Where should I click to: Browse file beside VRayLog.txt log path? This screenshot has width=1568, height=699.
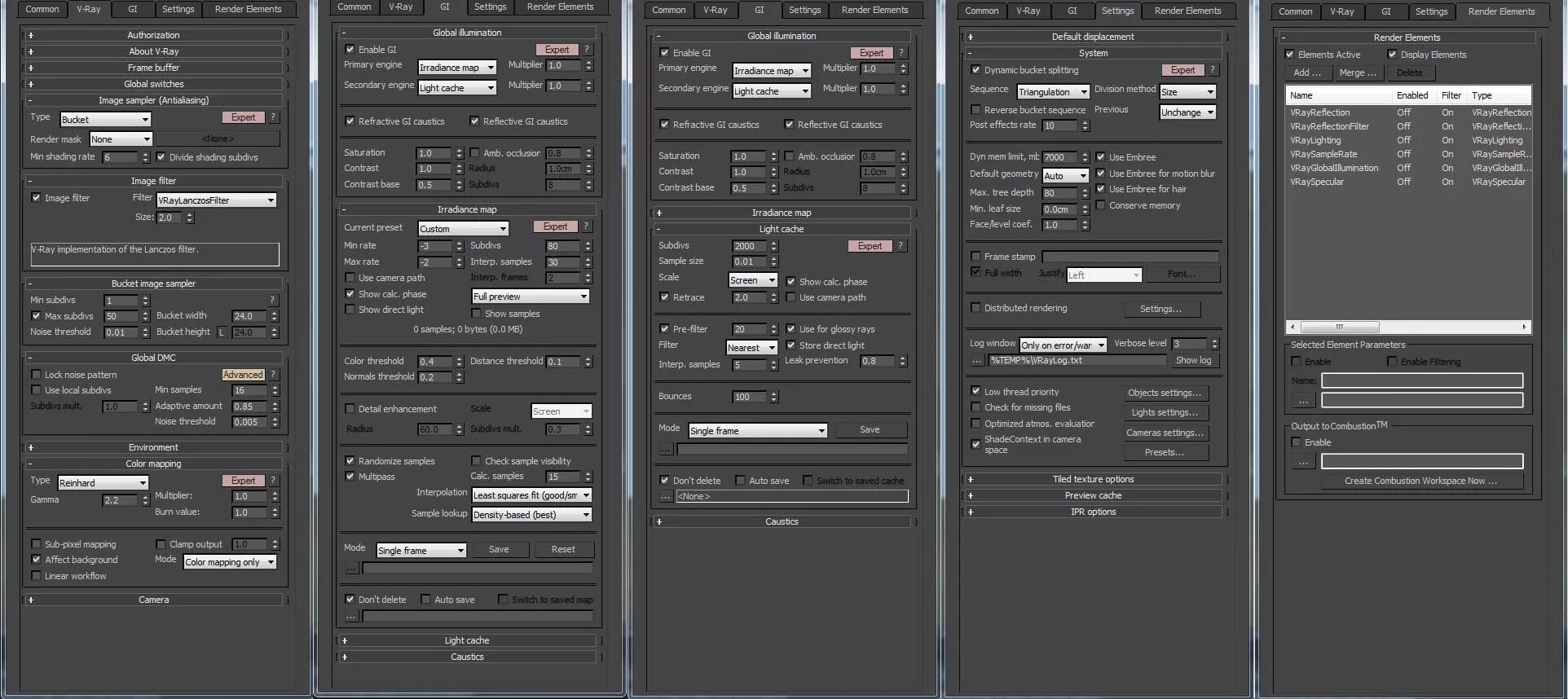tap(977, 360)
